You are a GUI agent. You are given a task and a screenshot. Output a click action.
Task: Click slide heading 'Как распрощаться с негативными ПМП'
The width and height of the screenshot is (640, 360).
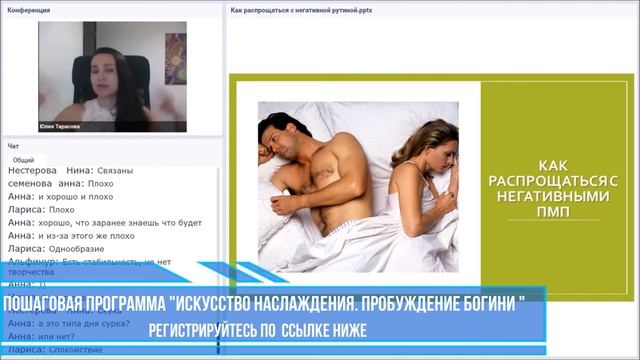(553, 189)
